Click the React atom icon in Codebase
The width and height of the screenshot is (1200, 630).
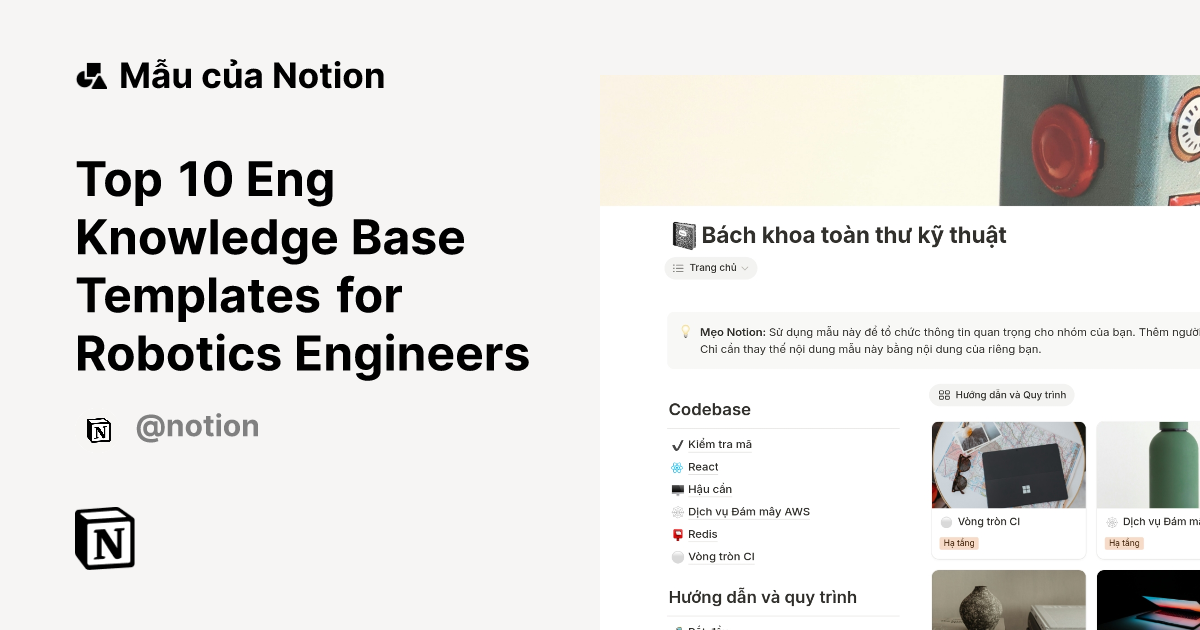(x=677, y=467)
